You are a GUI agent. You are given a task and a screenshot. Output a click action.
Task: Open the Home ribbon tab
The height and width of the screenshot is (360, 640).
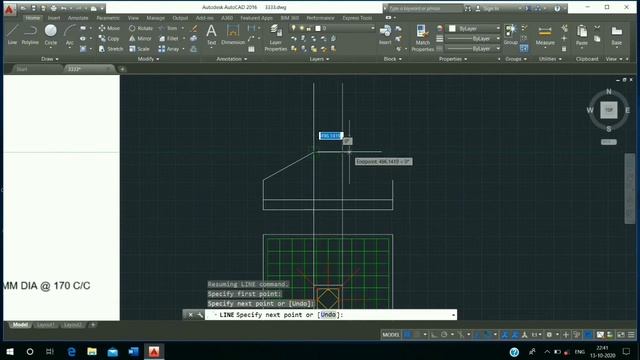coord(33,18)
